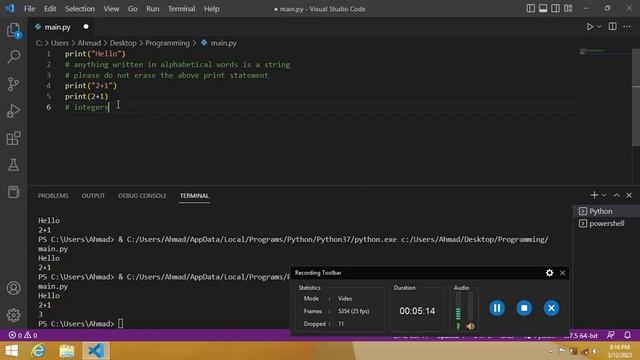Toggle the audio speaker icon in Recording Toolbar
Screen dimensions: 640x360
[470, 326]
